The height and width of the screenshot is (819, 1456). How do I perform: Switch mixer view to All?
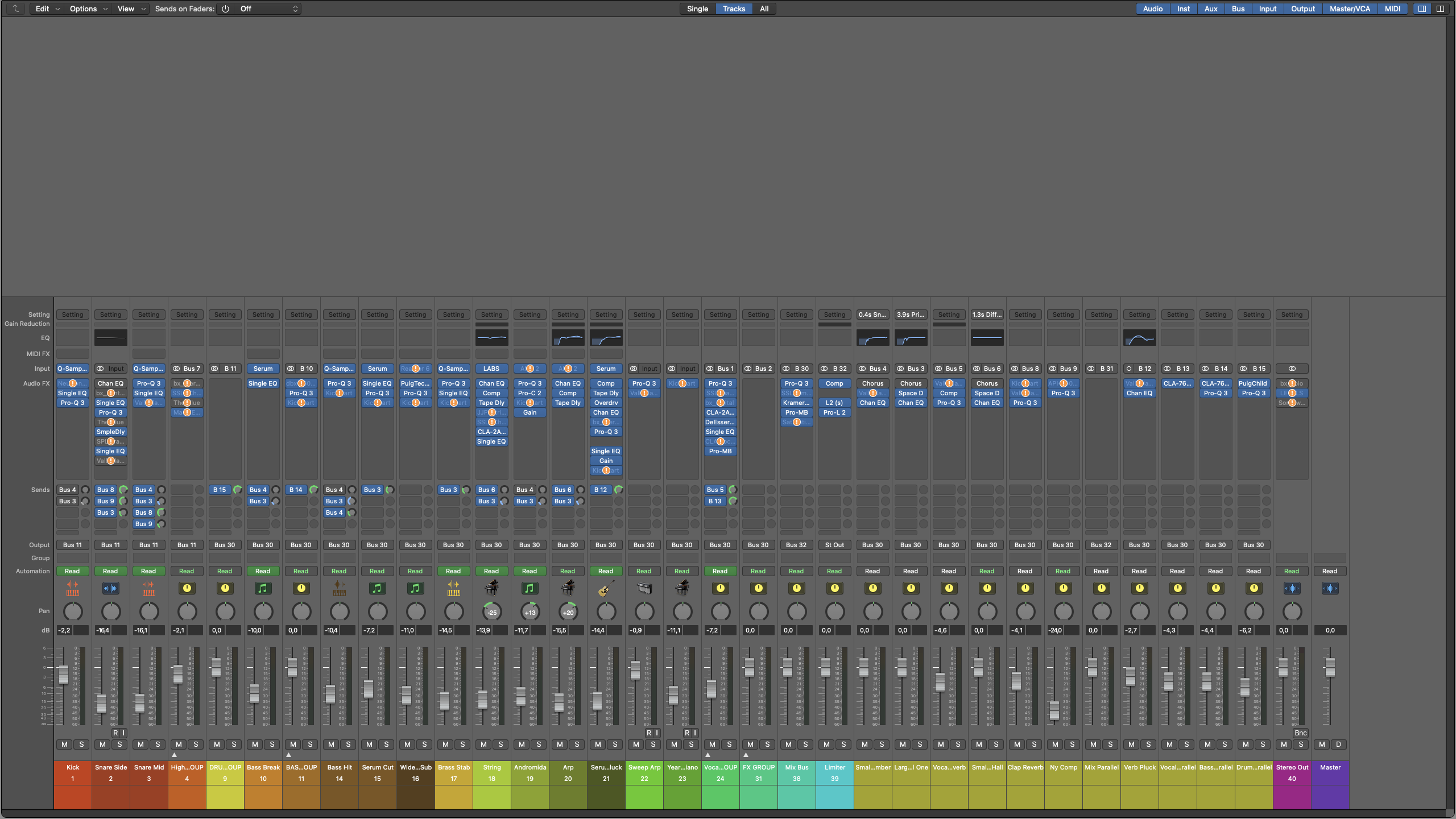764,9
